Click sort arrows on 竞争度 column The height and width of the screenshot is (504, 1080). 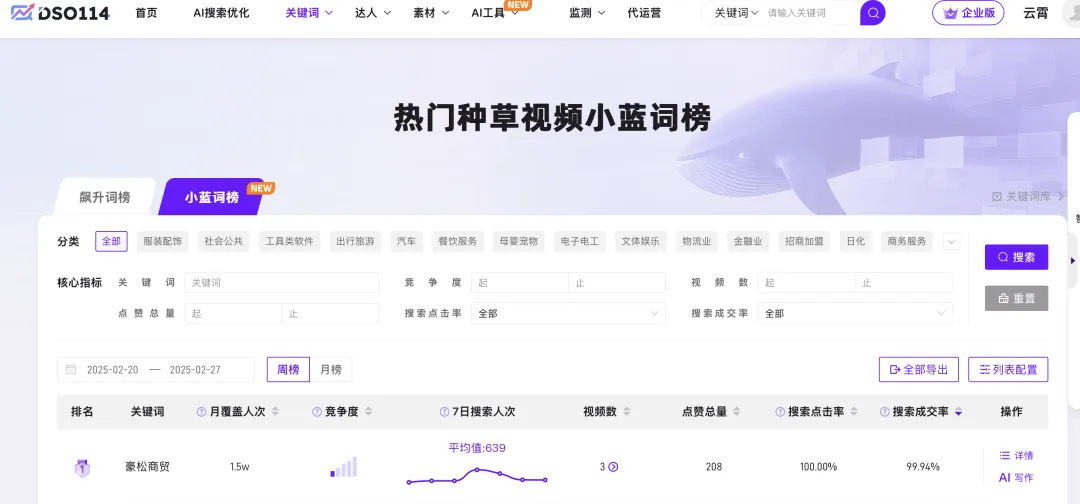(368, 412)
